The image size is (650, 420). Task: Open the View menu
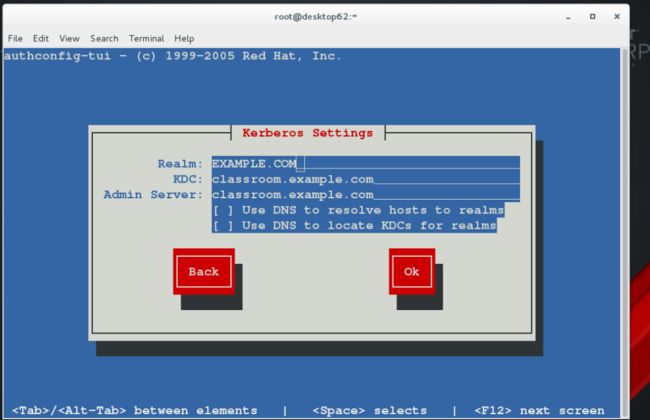(x=69, y=39)
